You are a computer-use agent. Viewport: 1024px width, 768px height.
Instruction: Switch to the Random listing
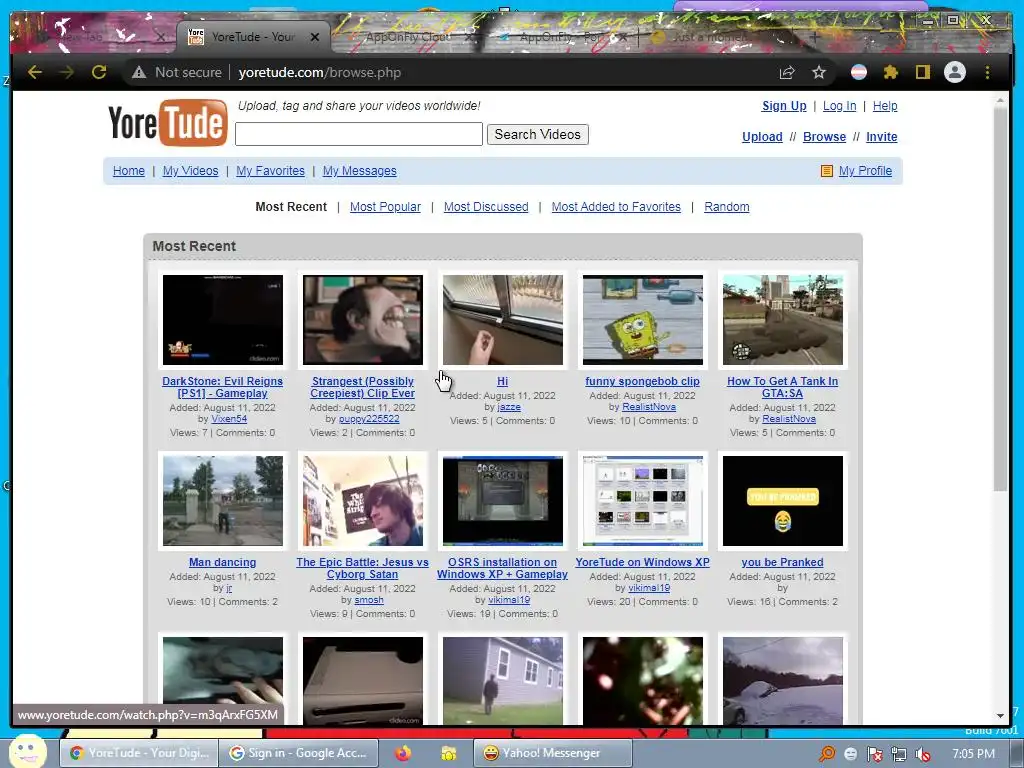(726, 206)
